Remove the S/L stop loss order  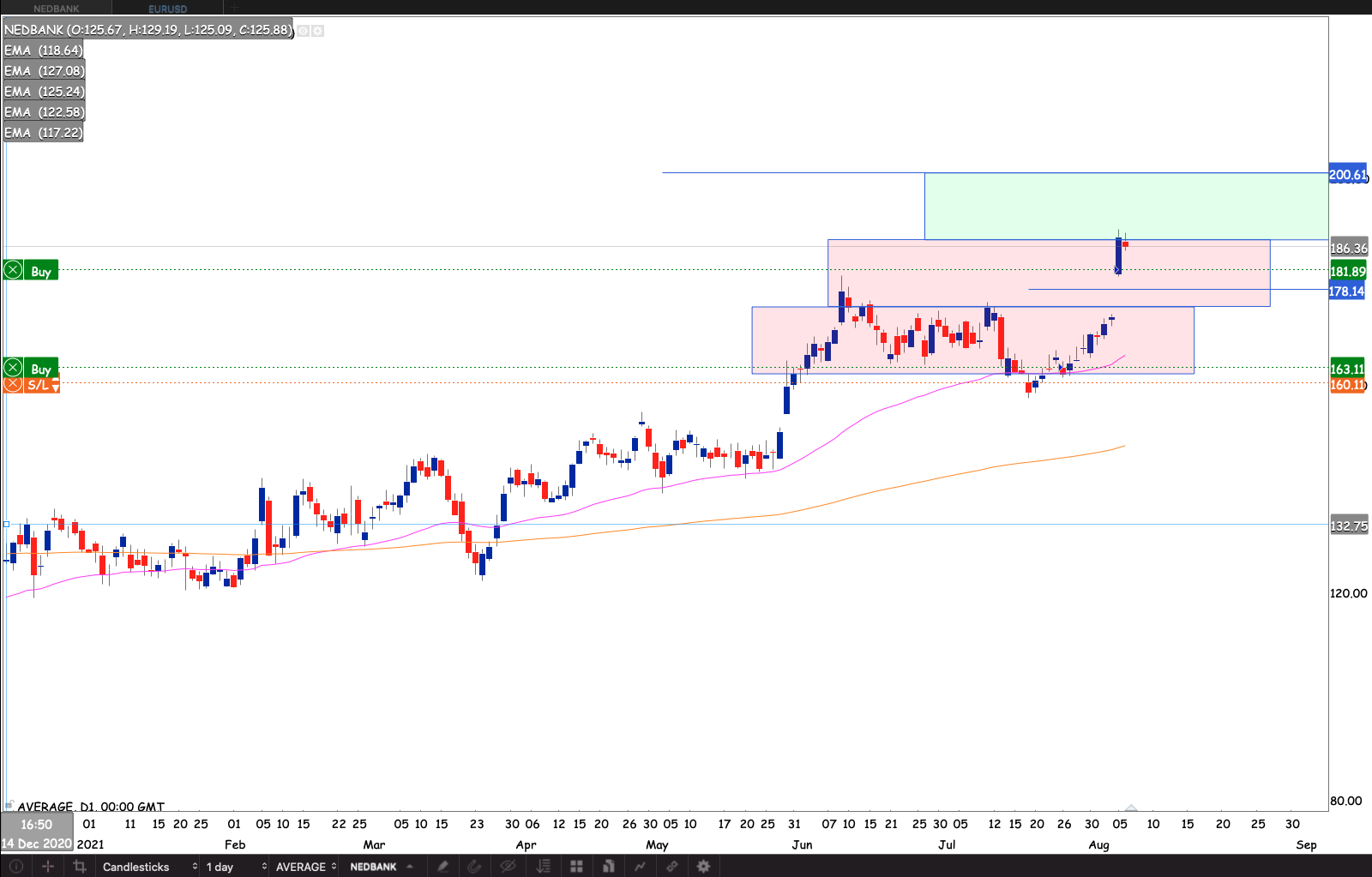13,385
